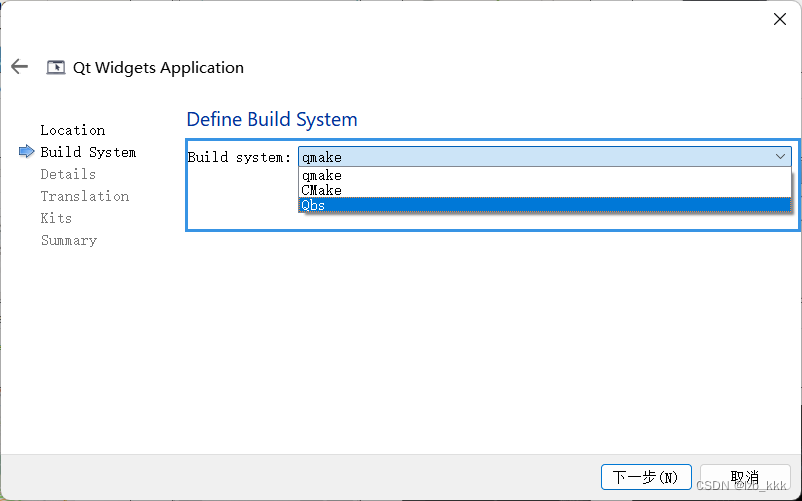Screen dimensions: 802x501
Task: Select Build System step in sidebar
Action: [x=88, y=152]
